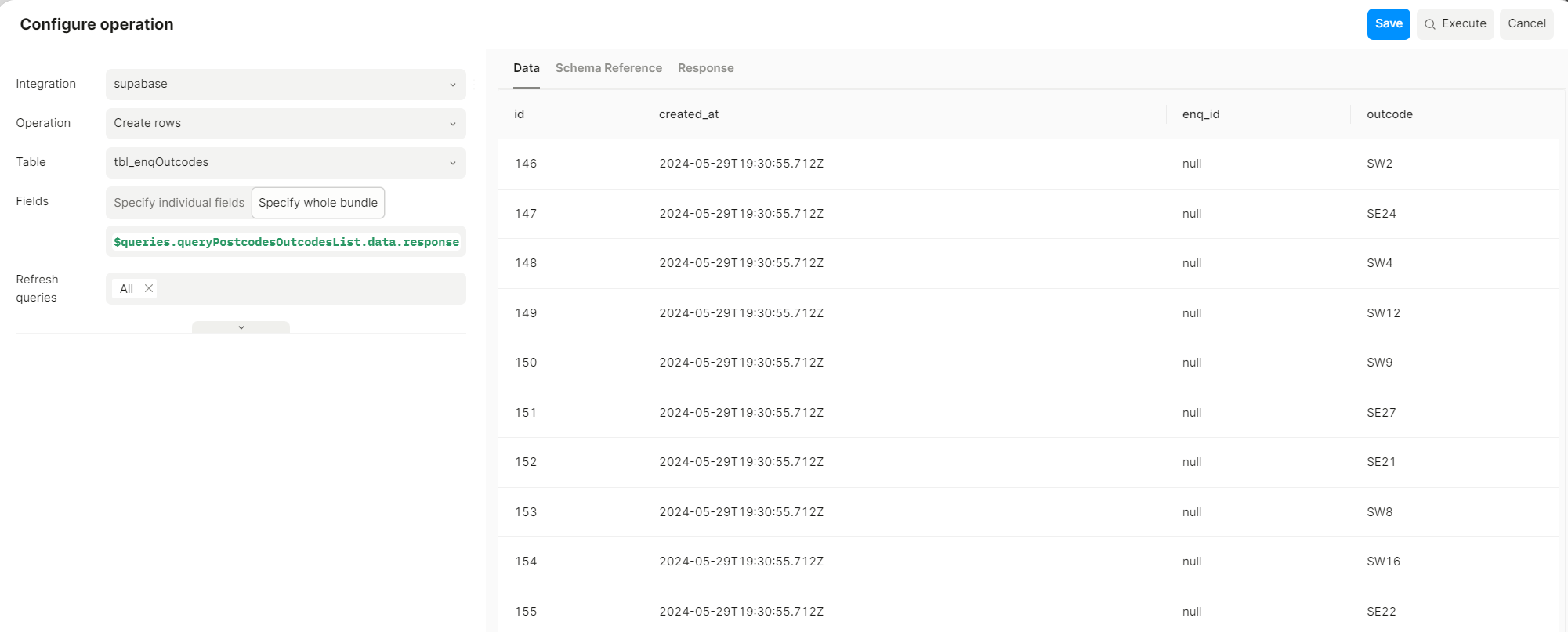Expand the settings panel collapse chevron

[x=241, y=327]
